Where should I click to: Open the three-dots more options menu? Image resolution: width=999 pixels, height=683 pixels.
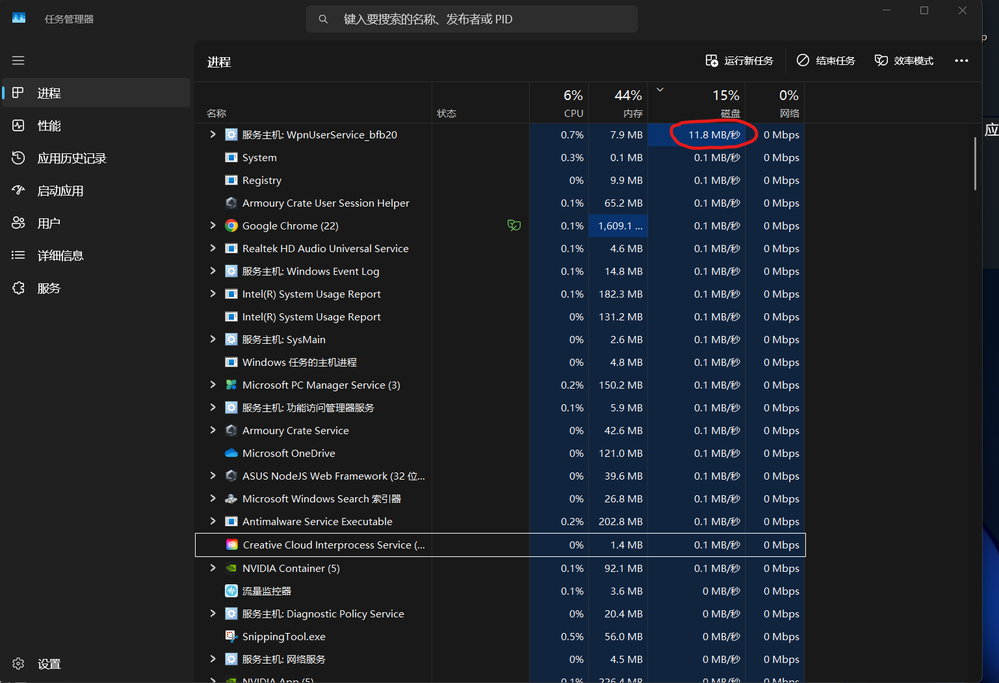961,61
